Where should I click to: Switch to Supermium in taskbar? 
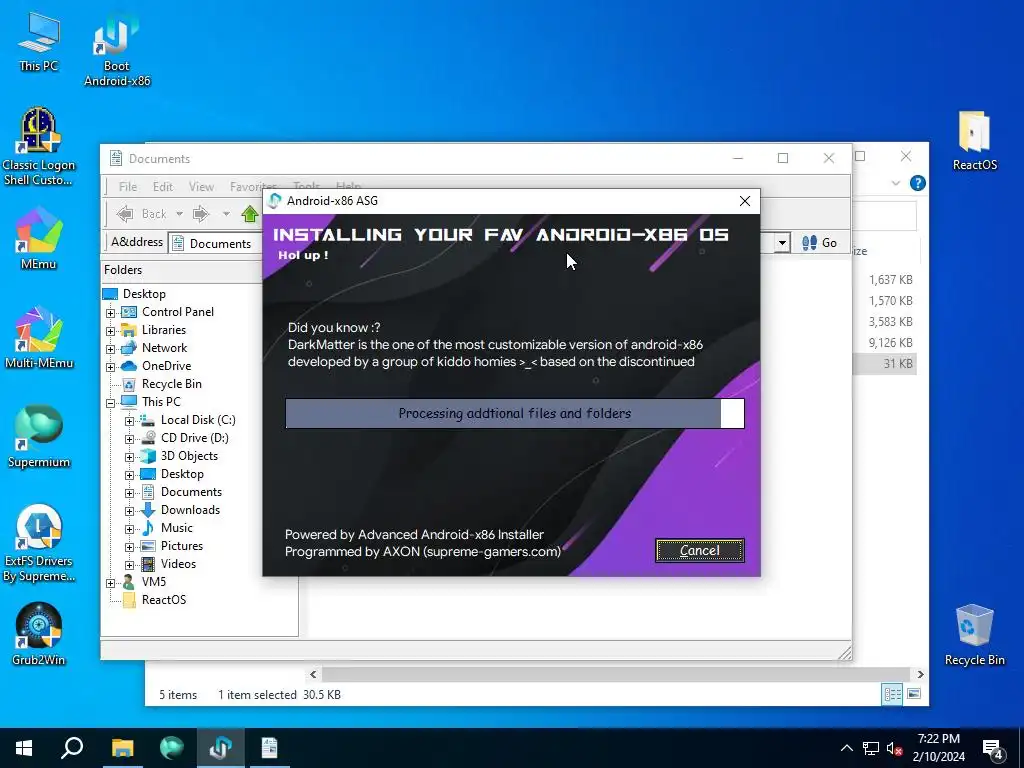171,748
